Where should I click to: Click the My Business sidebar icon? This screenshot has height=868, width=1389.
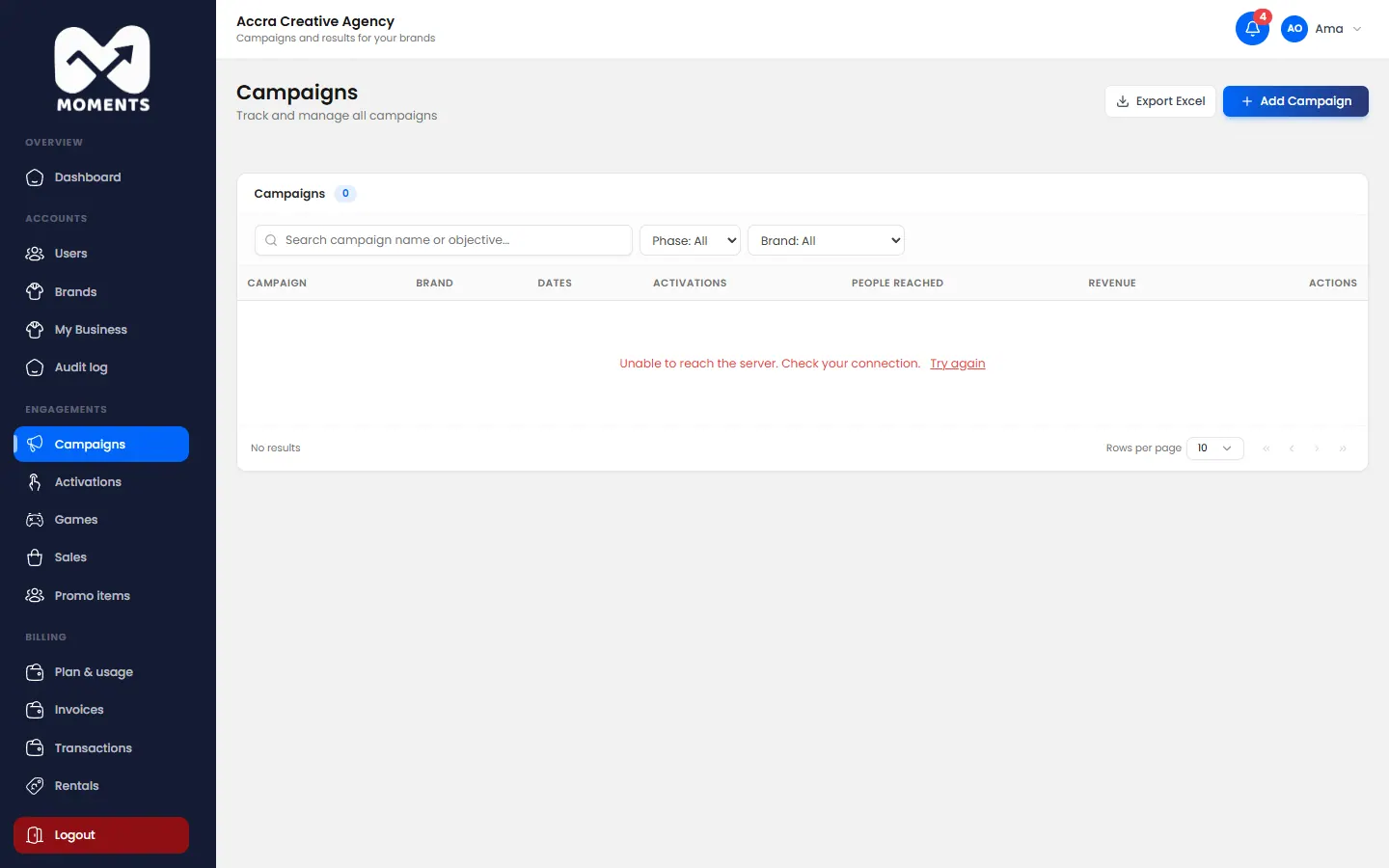coord(35,330)
